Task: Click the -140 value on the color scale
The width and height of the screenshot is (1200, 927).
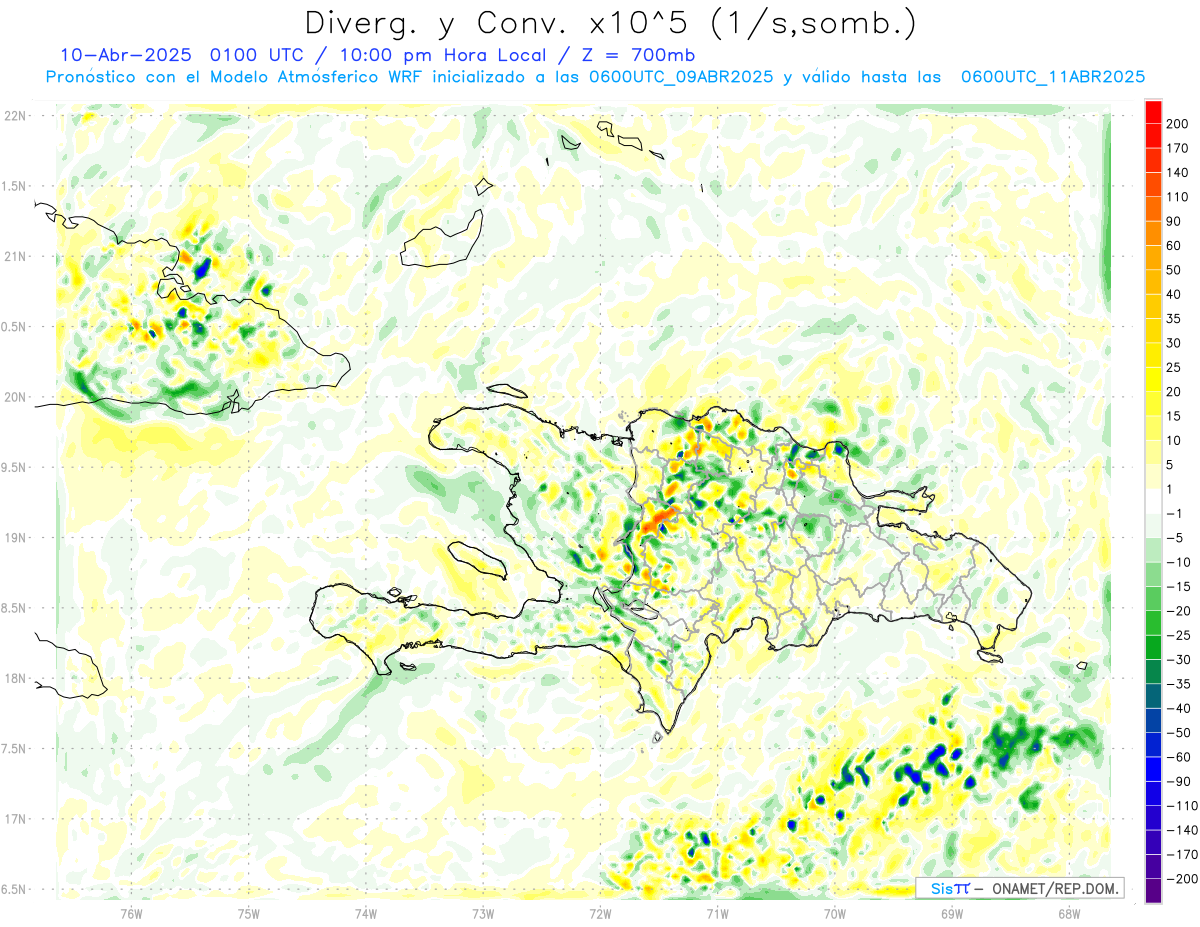Action: click(x=1181, y=830)
